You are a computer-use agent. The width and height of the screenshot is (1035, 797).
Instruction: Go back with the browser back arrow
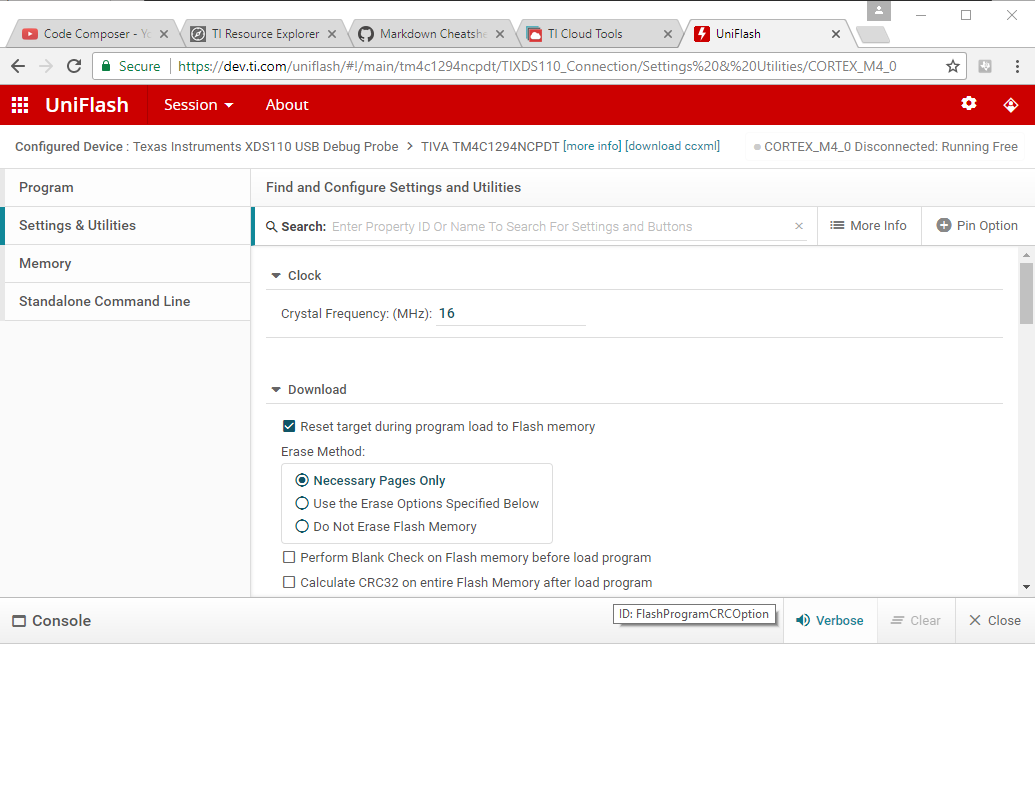click(18, 66)
